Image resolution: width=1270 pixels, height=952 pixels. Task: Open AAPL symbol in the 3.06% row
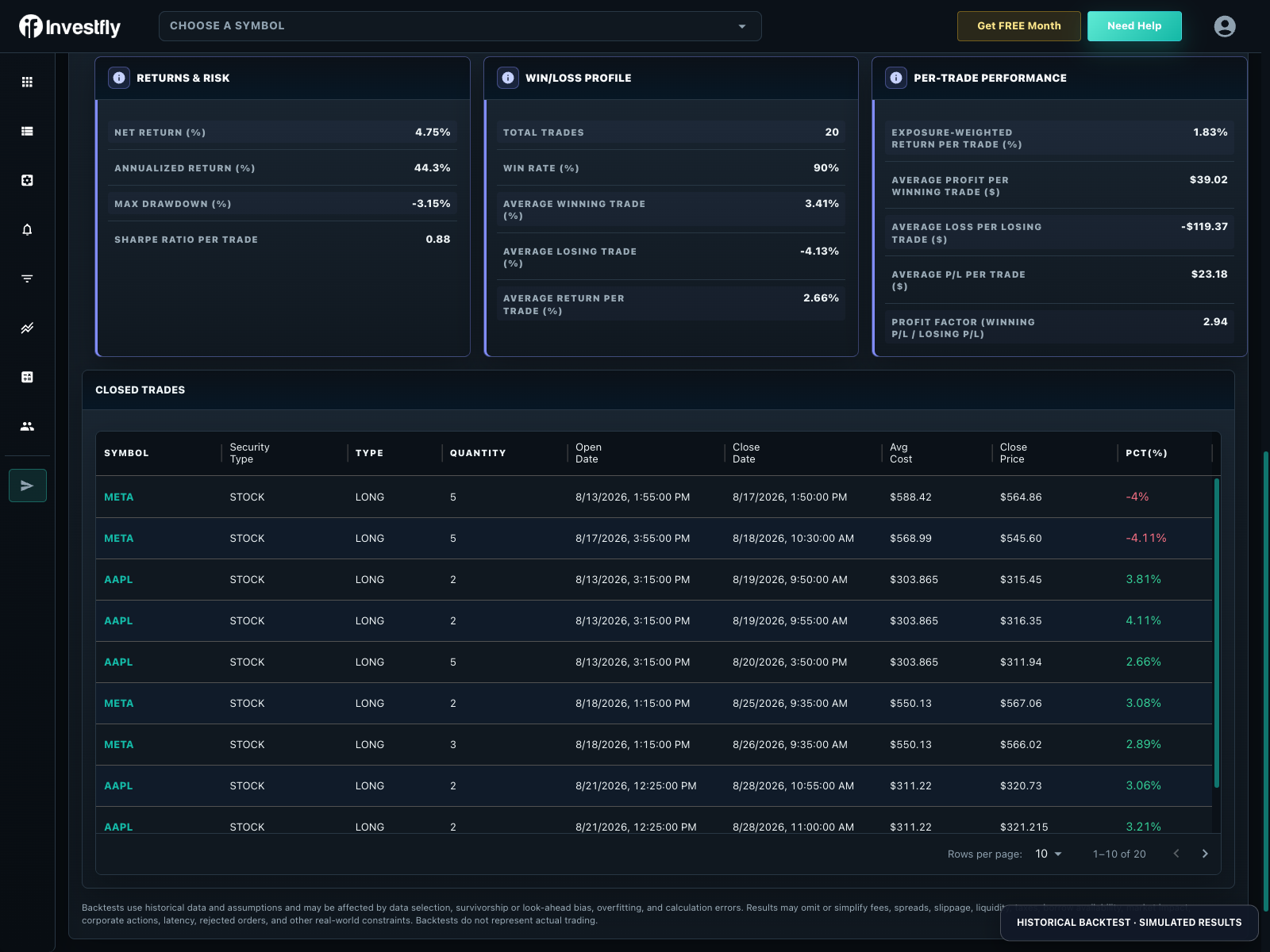click(118, 785)
